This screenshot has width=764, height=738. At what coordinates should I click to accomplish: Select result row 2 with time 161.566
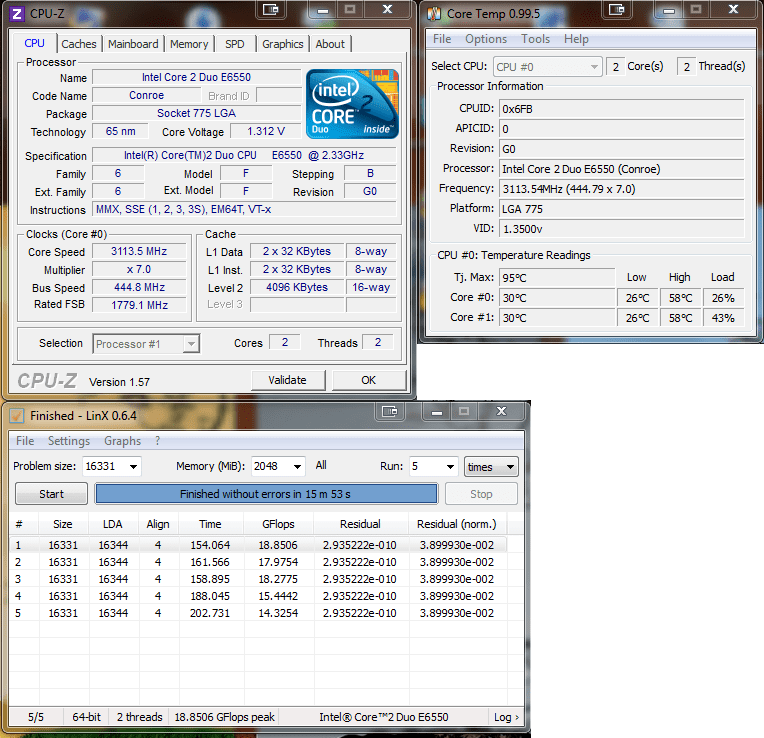(x=258, y=562)
